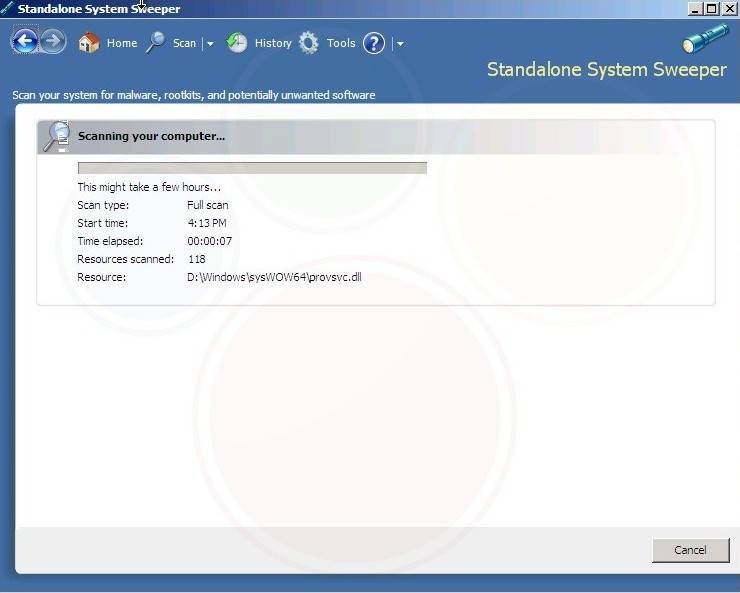Screen dimensions: 740x593
Task: Minimize the Standalone System Sweeper window
Action: (x=696, y=8)
